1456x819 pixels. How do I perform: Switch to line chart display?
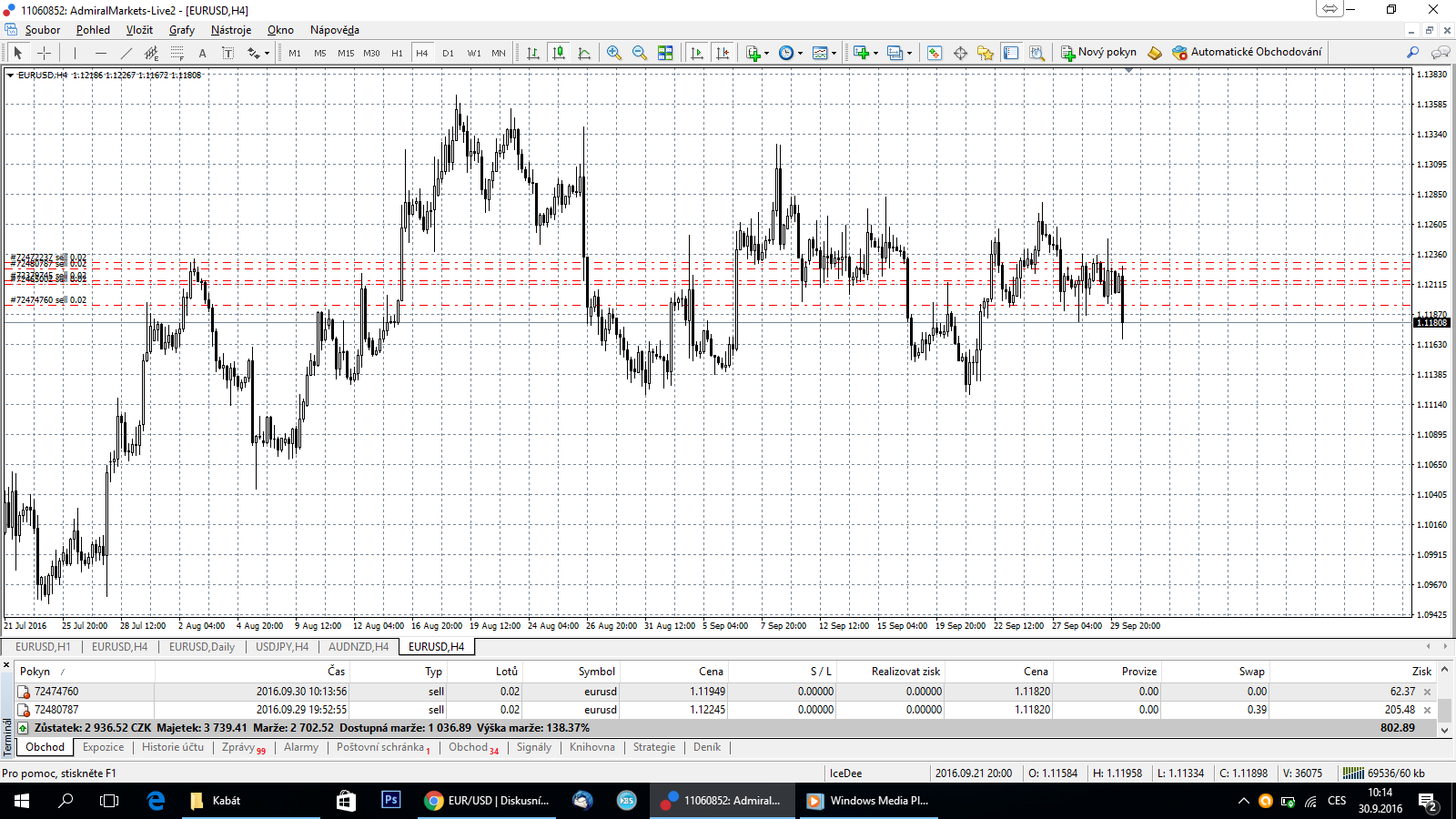[x=584, y=53]
